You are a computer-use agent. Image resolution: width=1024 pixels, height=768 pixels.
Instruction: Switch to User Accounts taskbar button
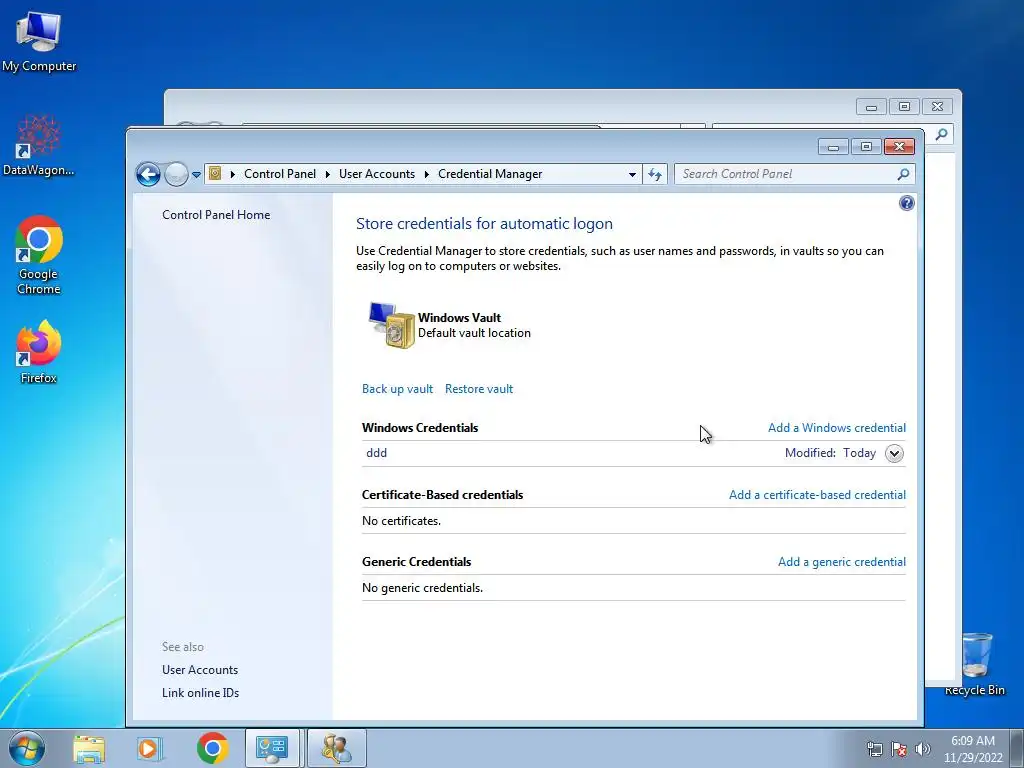coord(336,748)
